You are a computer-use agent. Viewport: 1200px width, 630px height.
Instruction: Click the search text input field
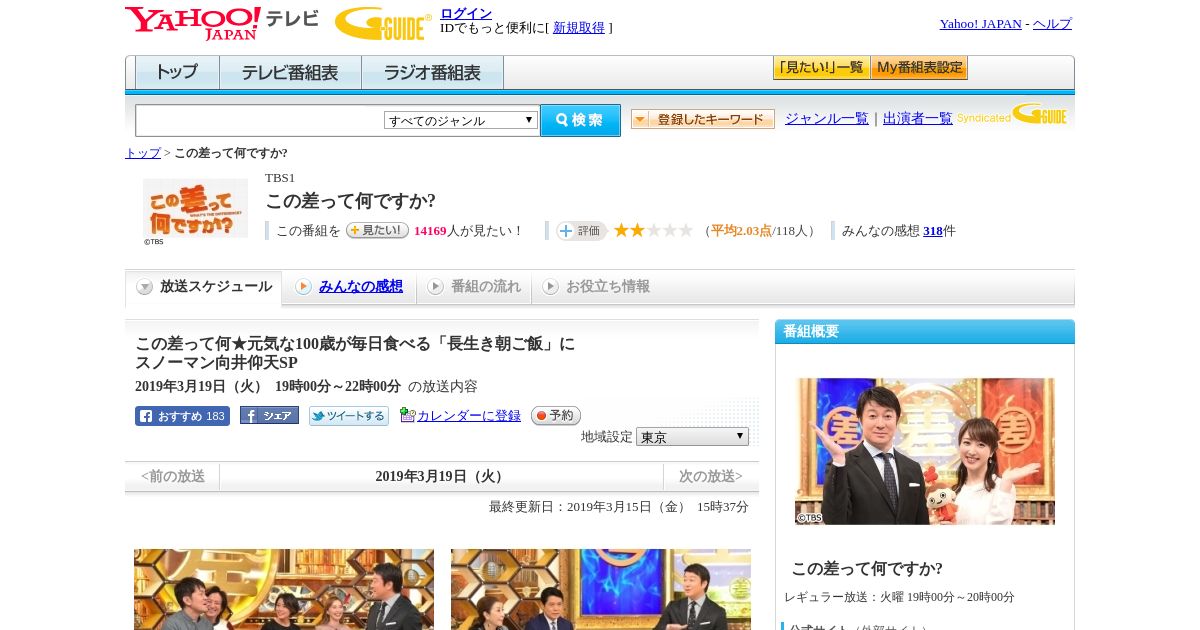tap(260, 120)
